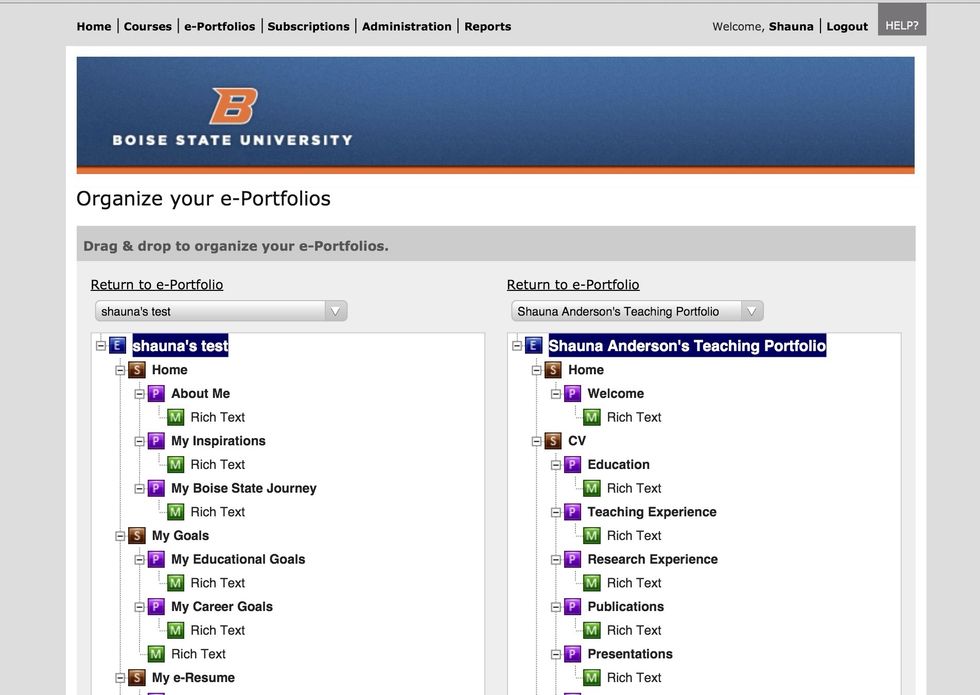Click the M module icon under My Inspirations
This screenshot has height=695, width=980.
176,465
